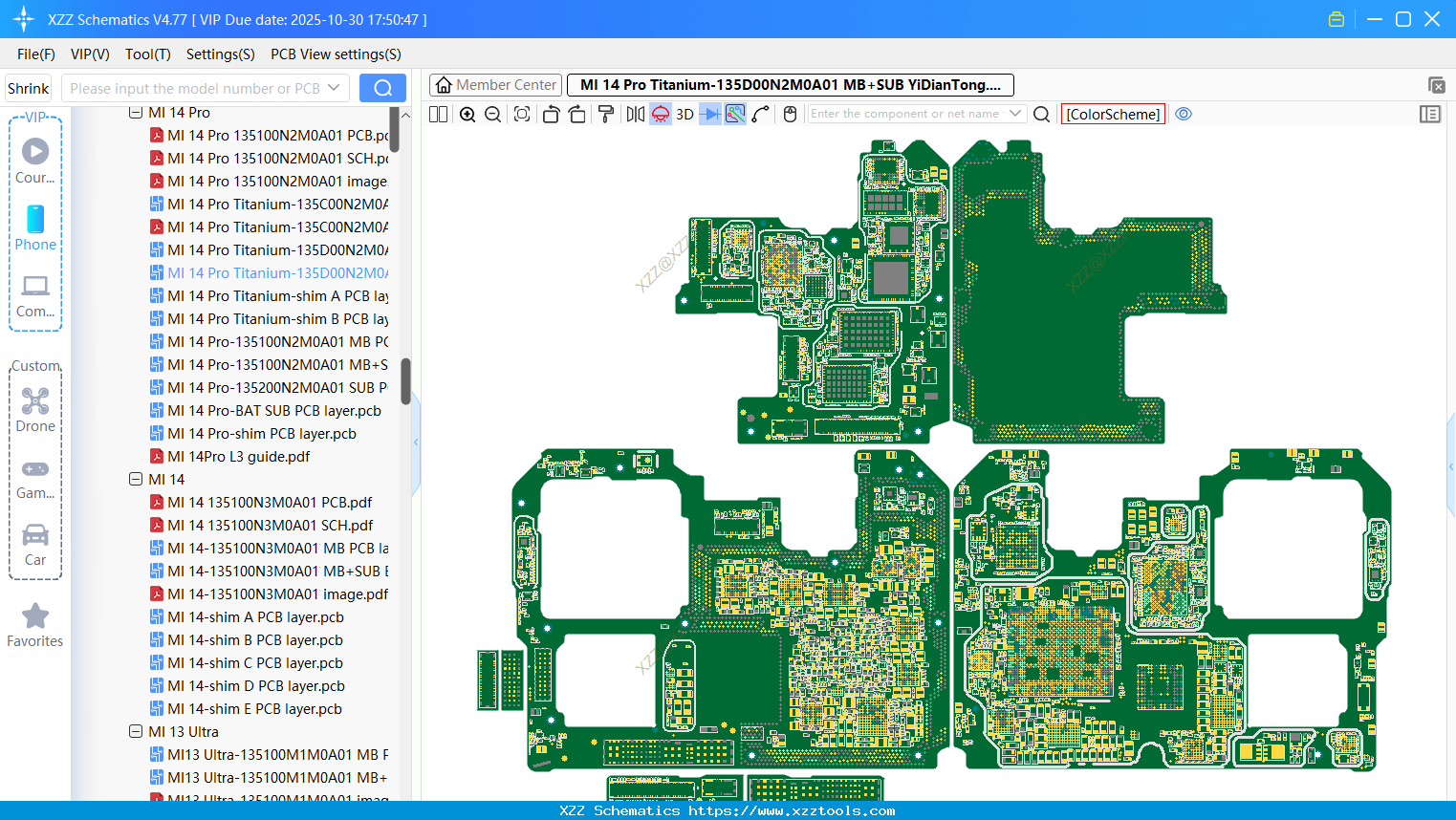This screenshot has height=820, width=1456.
Task: Open Favorites
Action: coord(35,626)
